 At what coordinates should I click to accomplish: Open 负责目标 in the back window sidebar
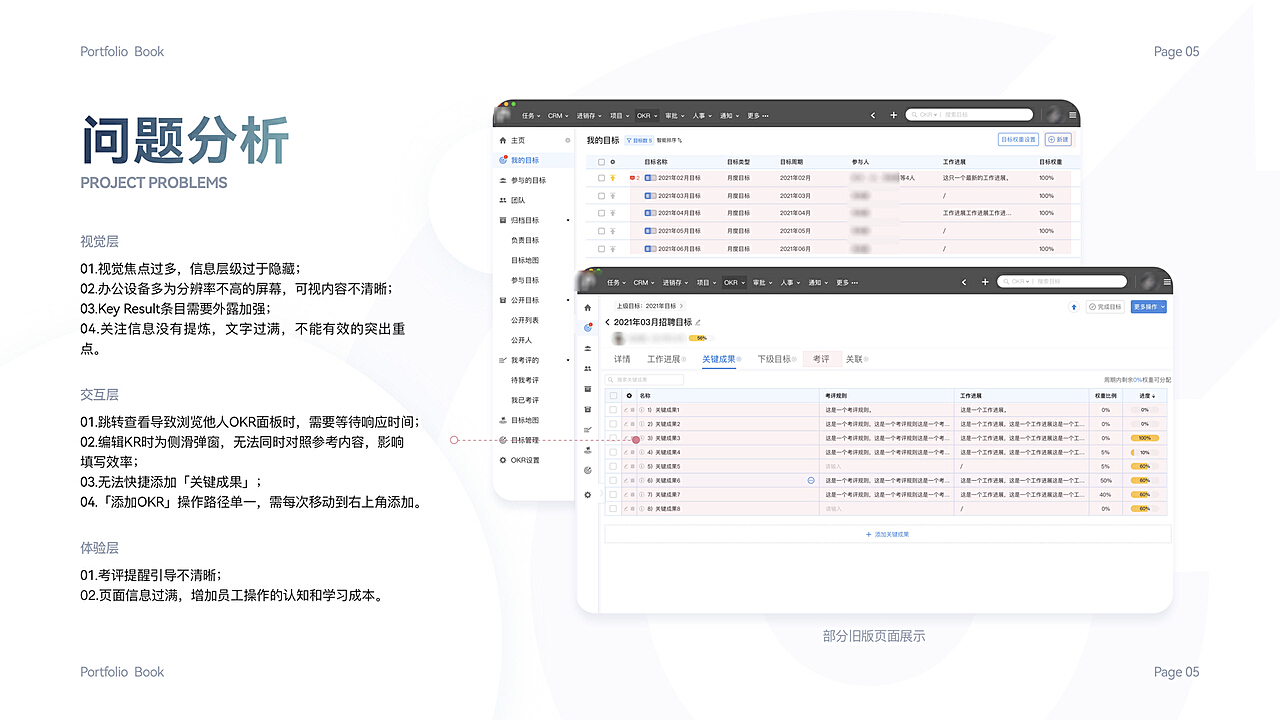click(x=525, y=240)
